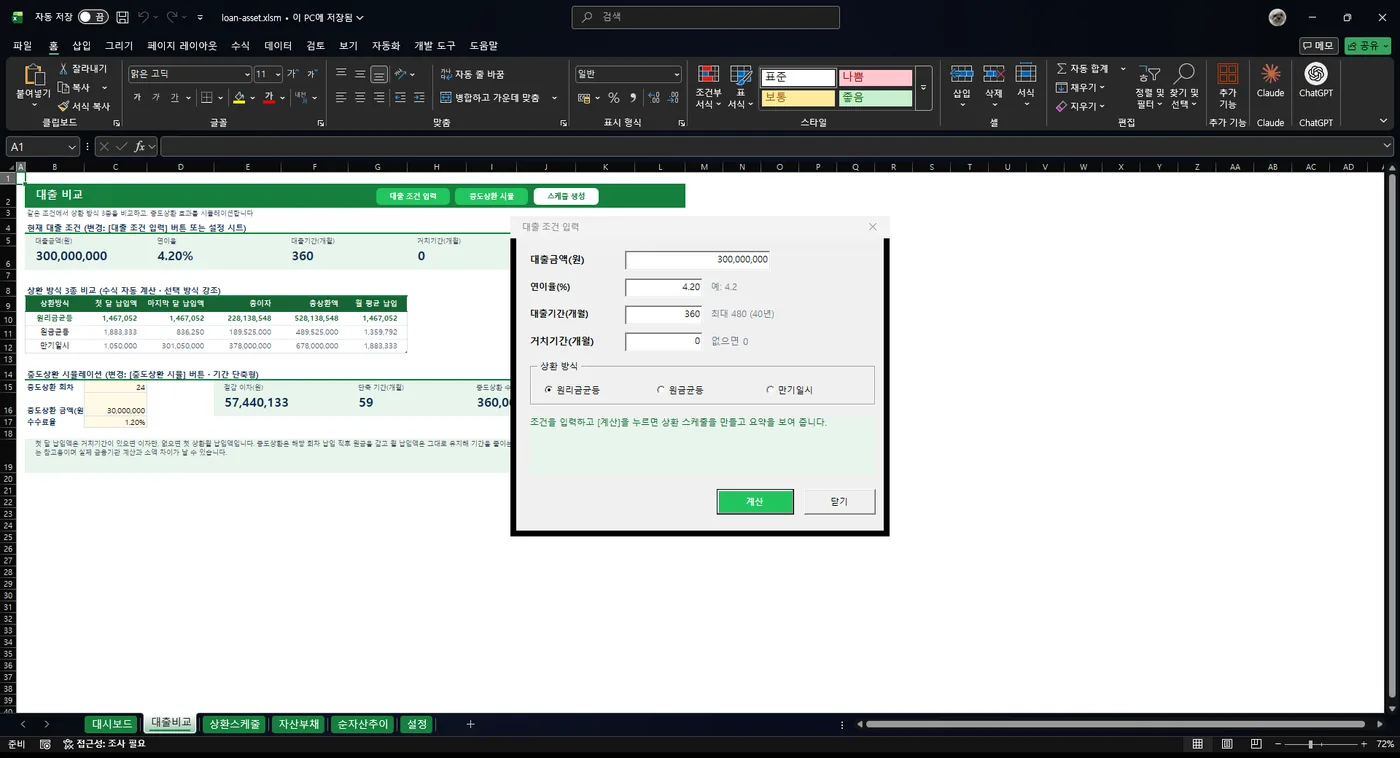Click the font color red swatch
Screen dimensions: 1400x758
click(x=269, y=98)
